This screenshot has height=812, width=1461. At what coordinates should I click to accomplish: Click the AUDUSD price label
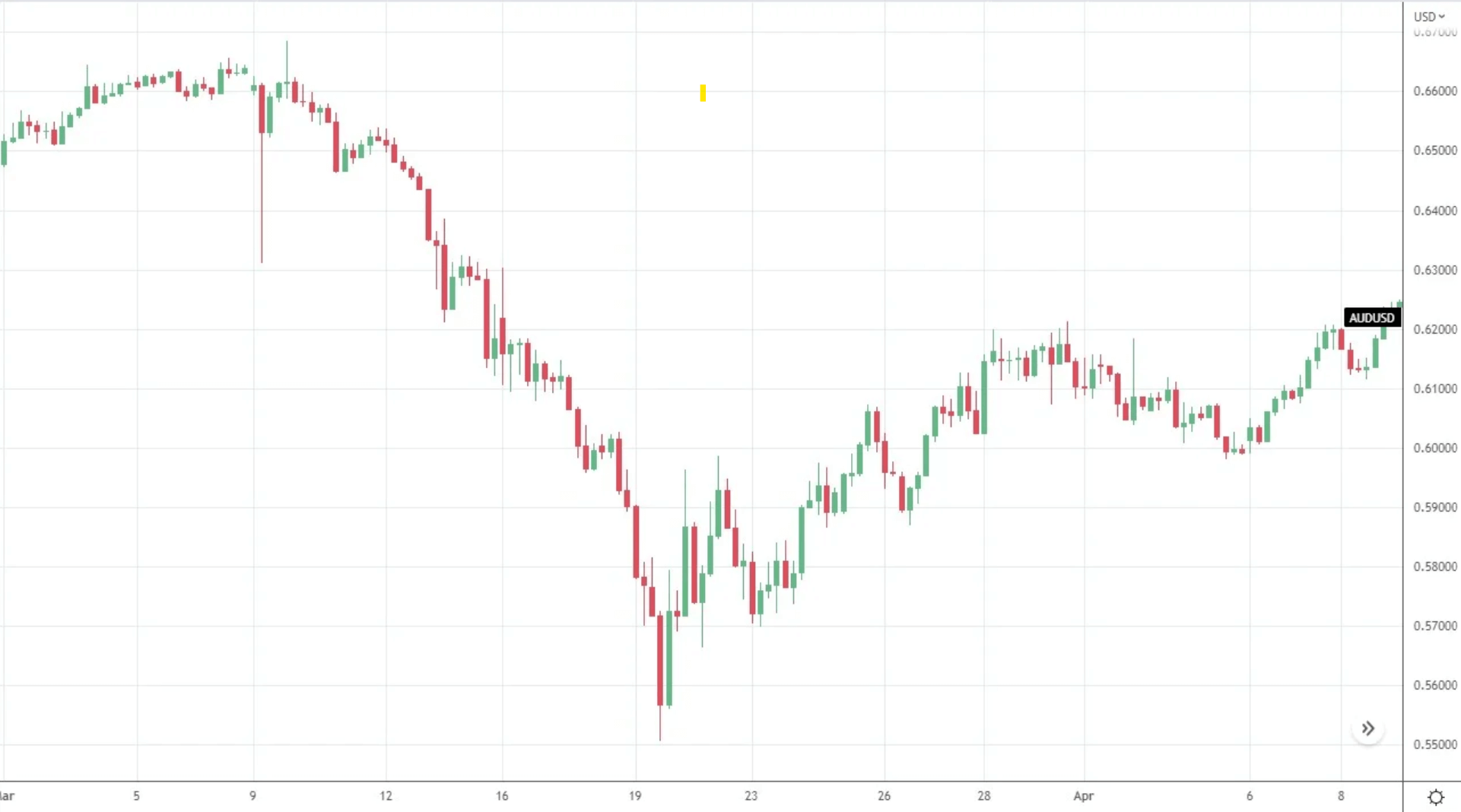click(1372, 318)
